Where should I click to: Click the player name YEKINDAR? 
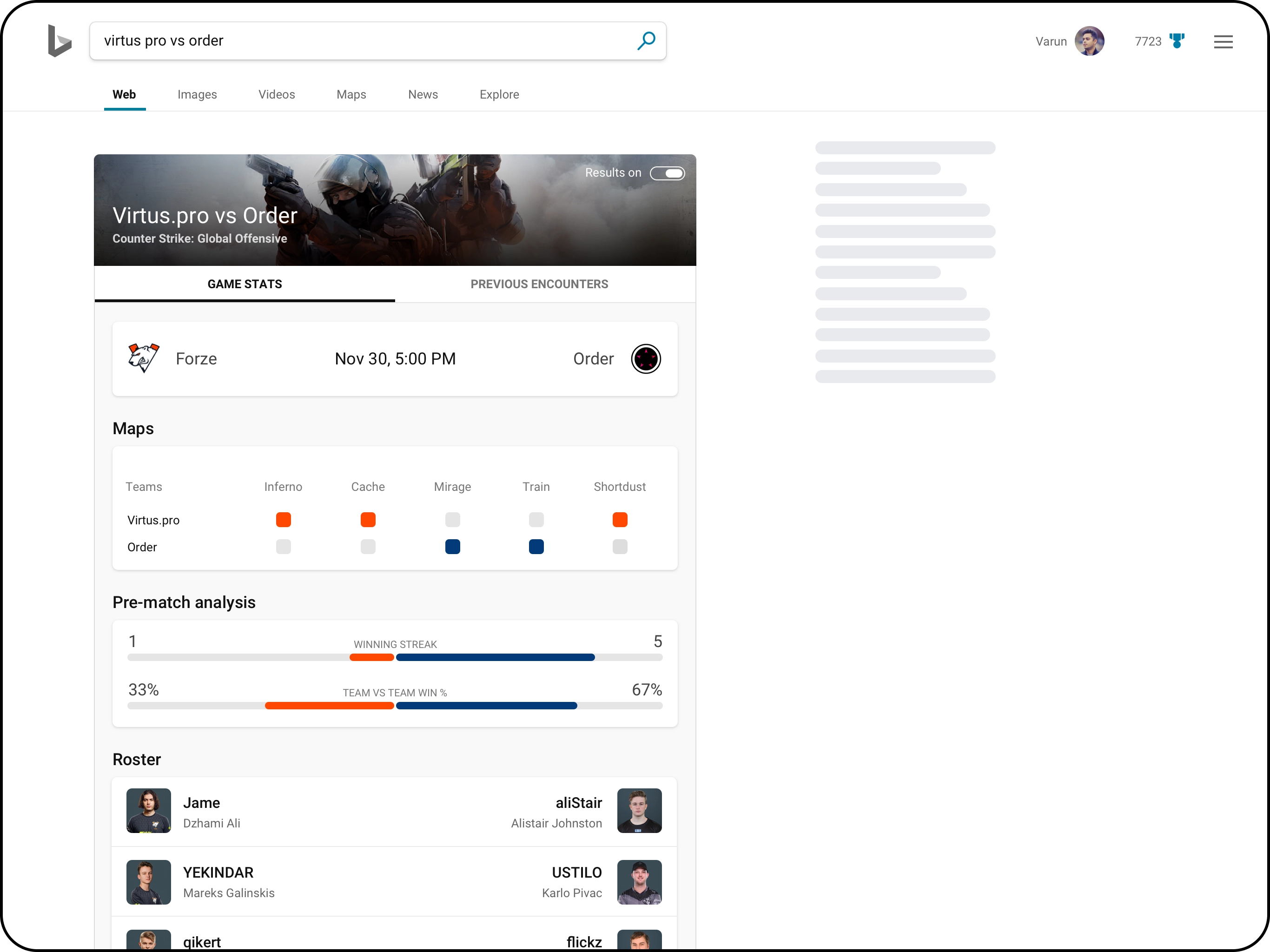pos(218,873)
